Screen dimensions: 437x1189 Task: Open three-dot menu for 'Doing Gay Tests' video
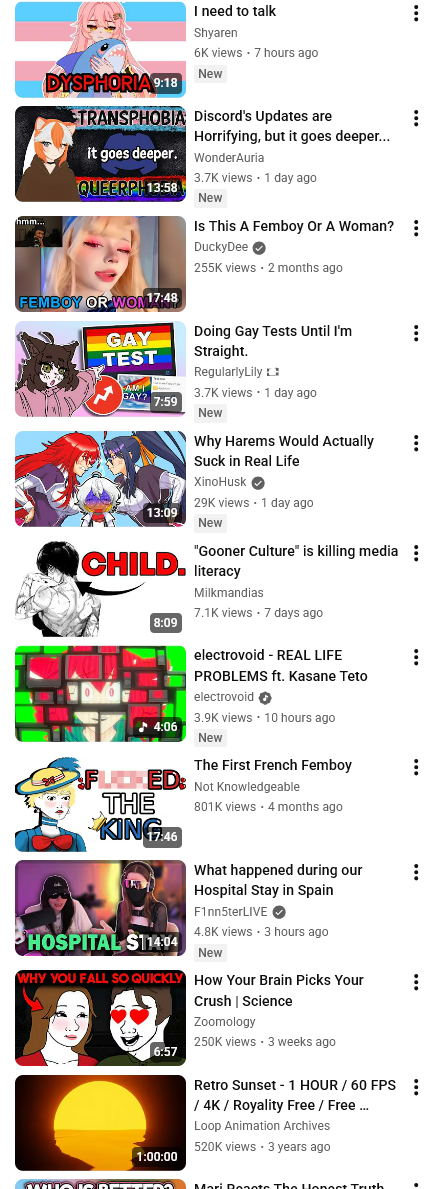(x=416, y=333)
